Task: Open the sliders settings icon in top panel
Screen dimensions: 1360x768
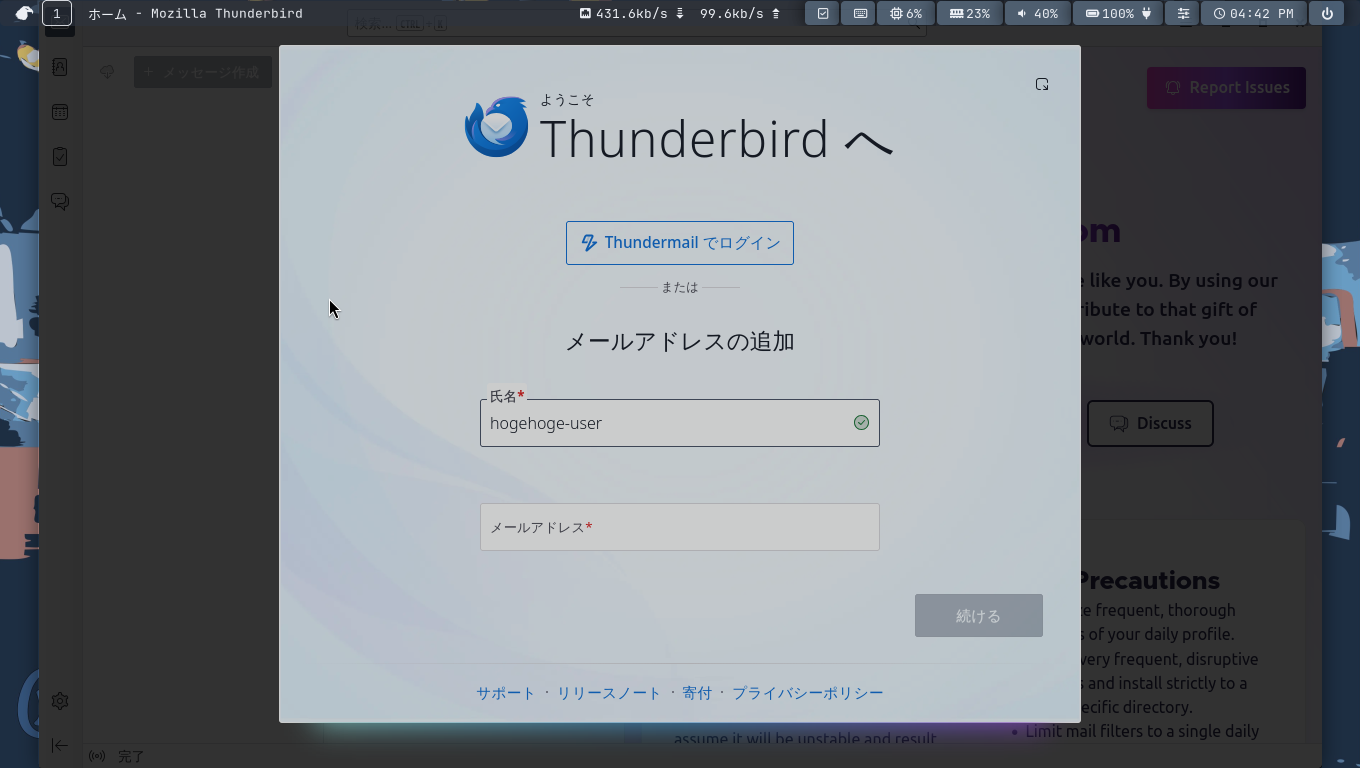Action: point(1183,14)
